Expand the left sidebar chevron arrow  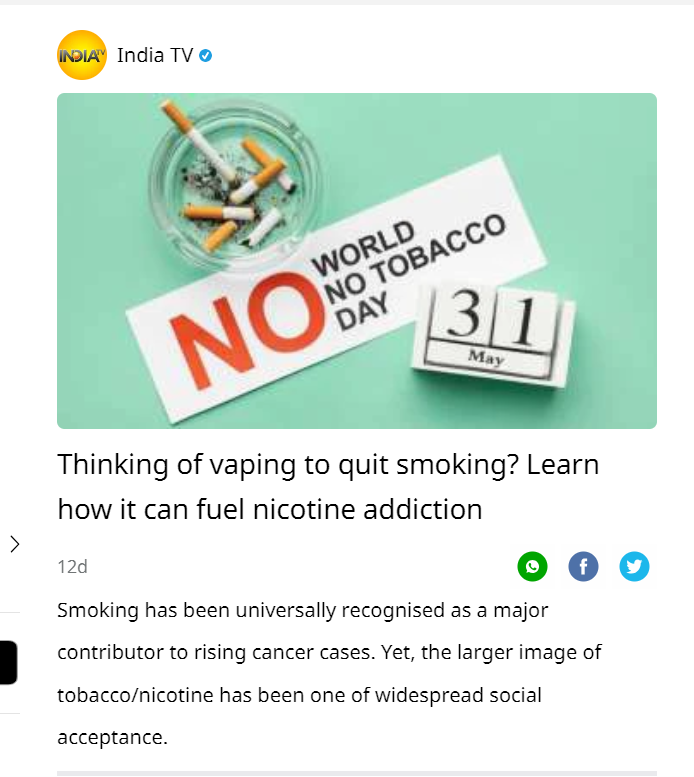click(x=15, y=544)
